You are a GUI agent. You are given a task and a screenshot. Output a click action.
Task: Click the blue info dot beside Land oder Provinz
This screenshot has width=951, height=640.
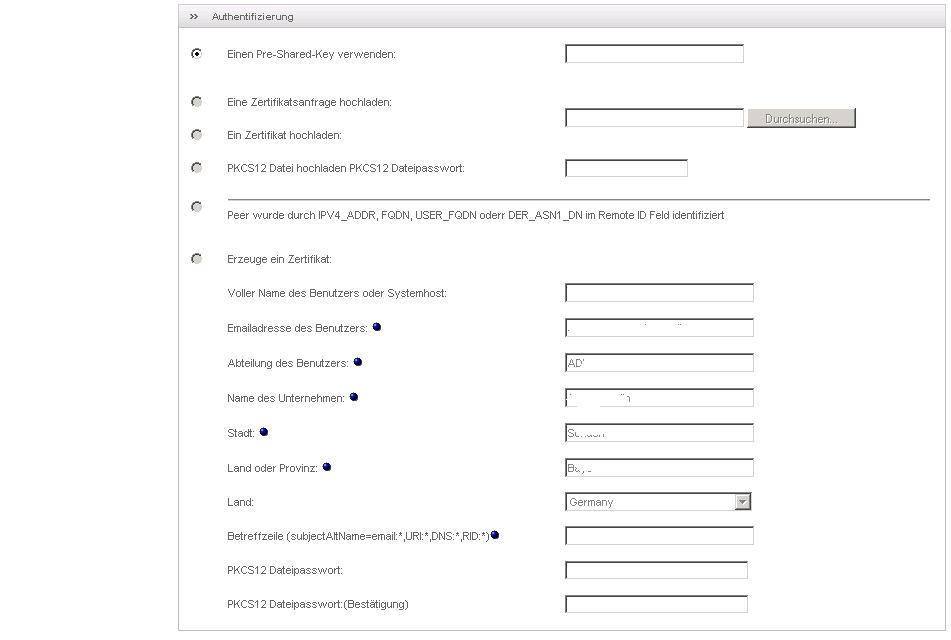[x=327, y=467]
